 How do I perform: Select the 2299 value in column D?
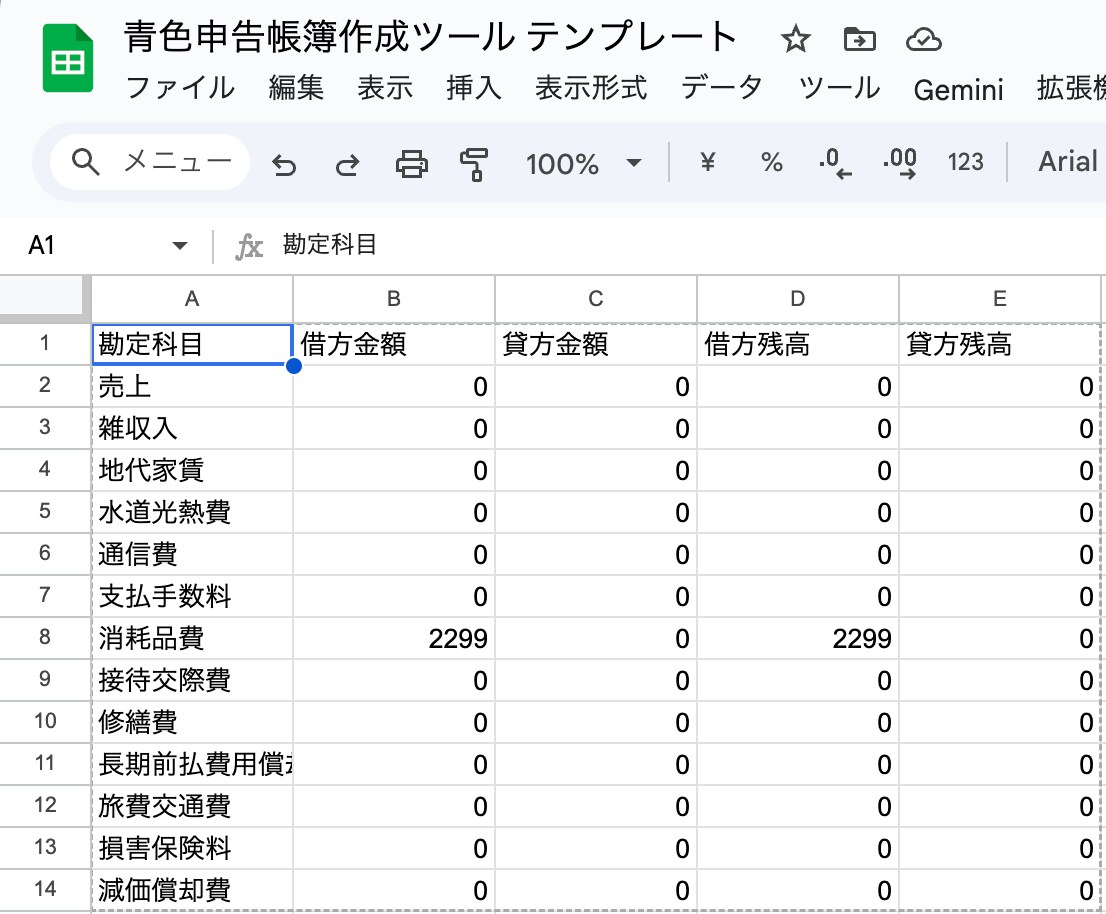tap(797, 638)
